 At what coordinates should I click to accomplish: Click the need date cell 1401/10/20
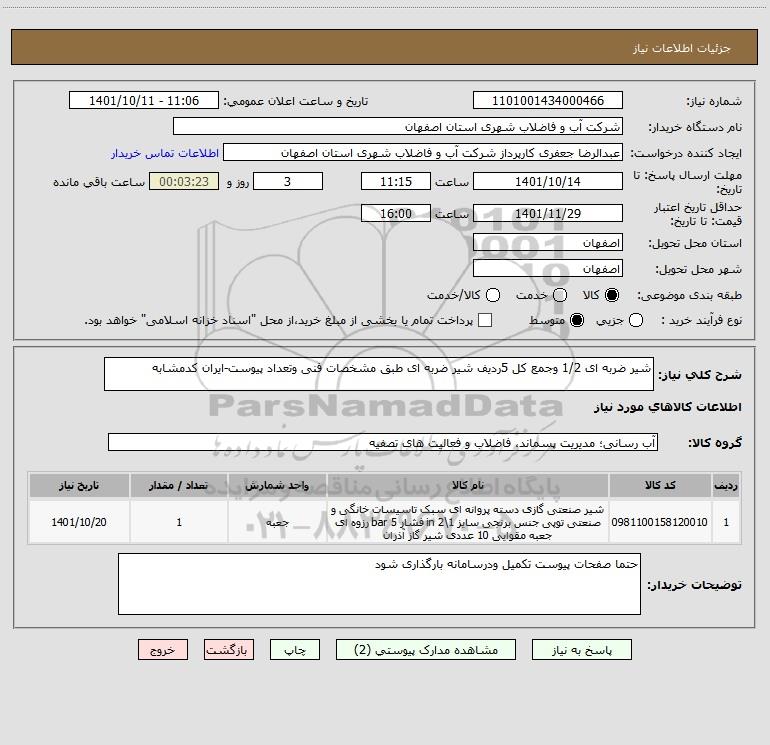point(79,522)
